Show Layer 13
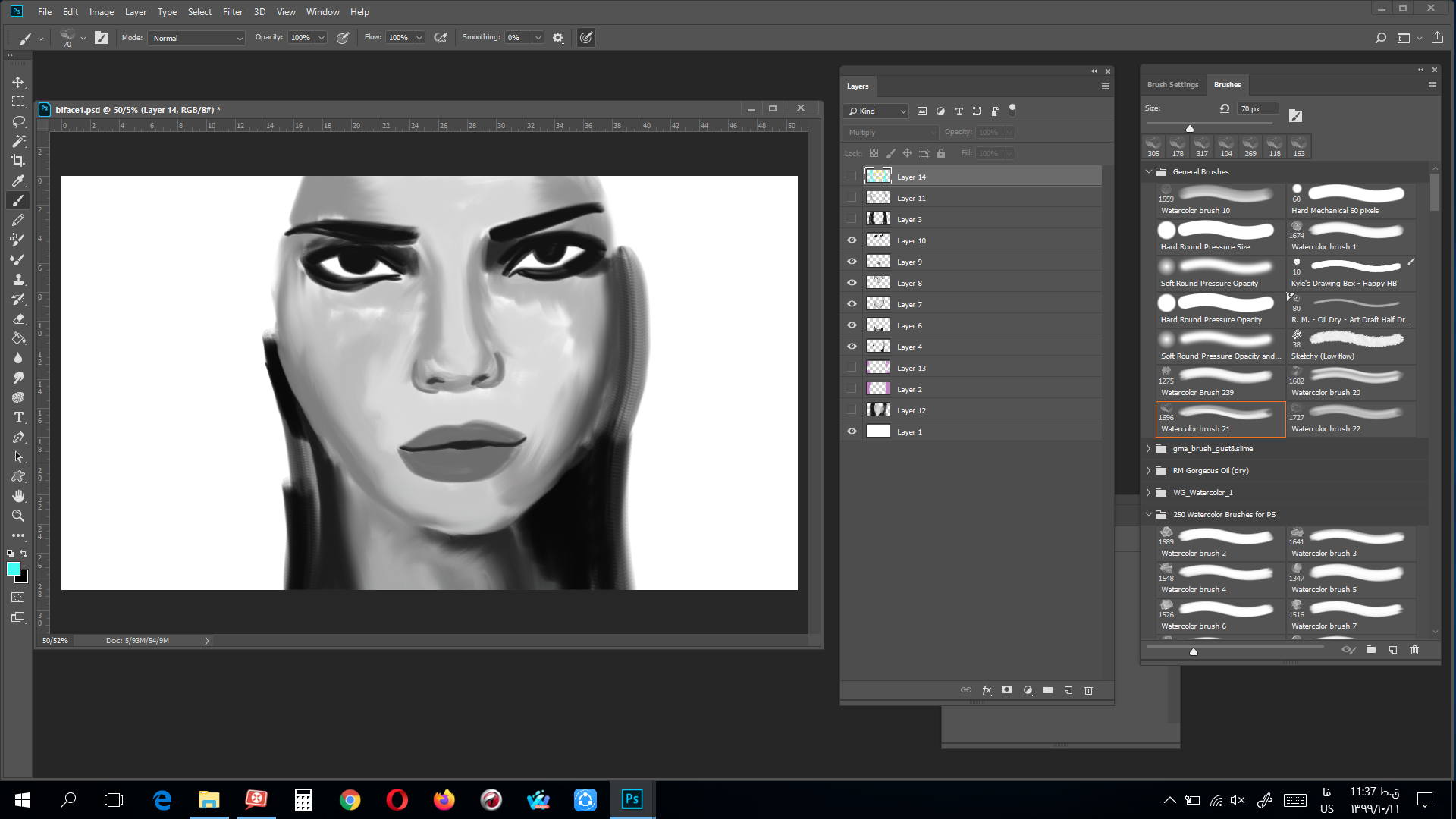The width and height of the screenshot is (1456, 819). [852, 368]
